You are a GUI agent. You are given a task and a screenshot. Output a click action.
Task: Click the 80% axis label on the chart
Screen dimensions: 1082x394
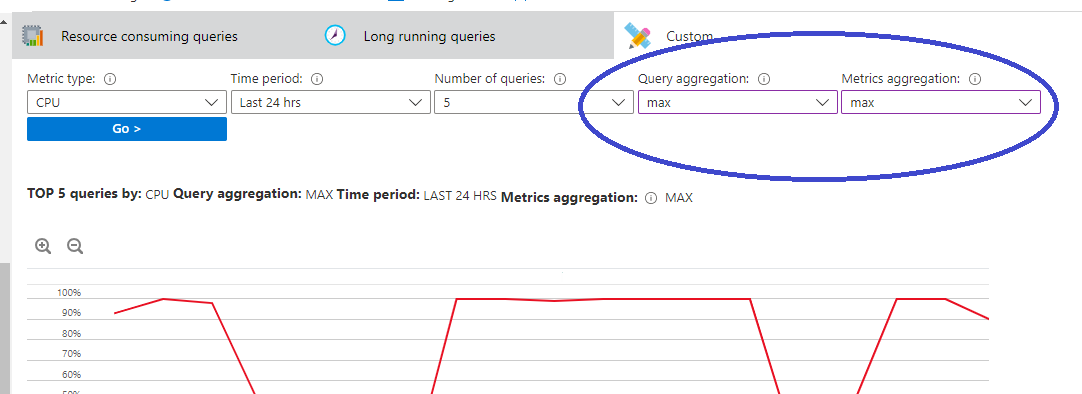pos(71,333)
